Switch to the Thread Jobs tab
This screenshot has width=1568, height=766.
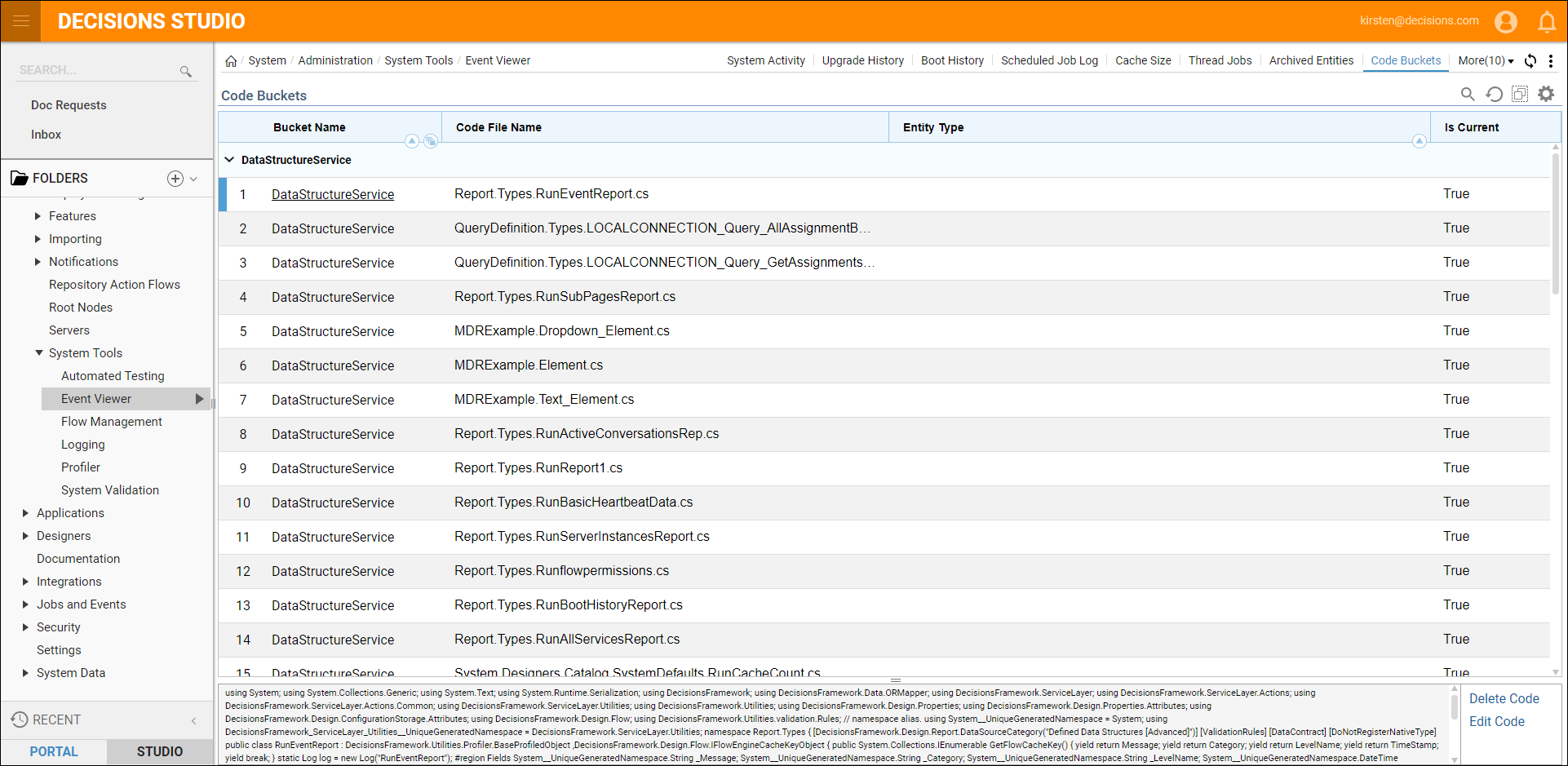(1220, 60)
